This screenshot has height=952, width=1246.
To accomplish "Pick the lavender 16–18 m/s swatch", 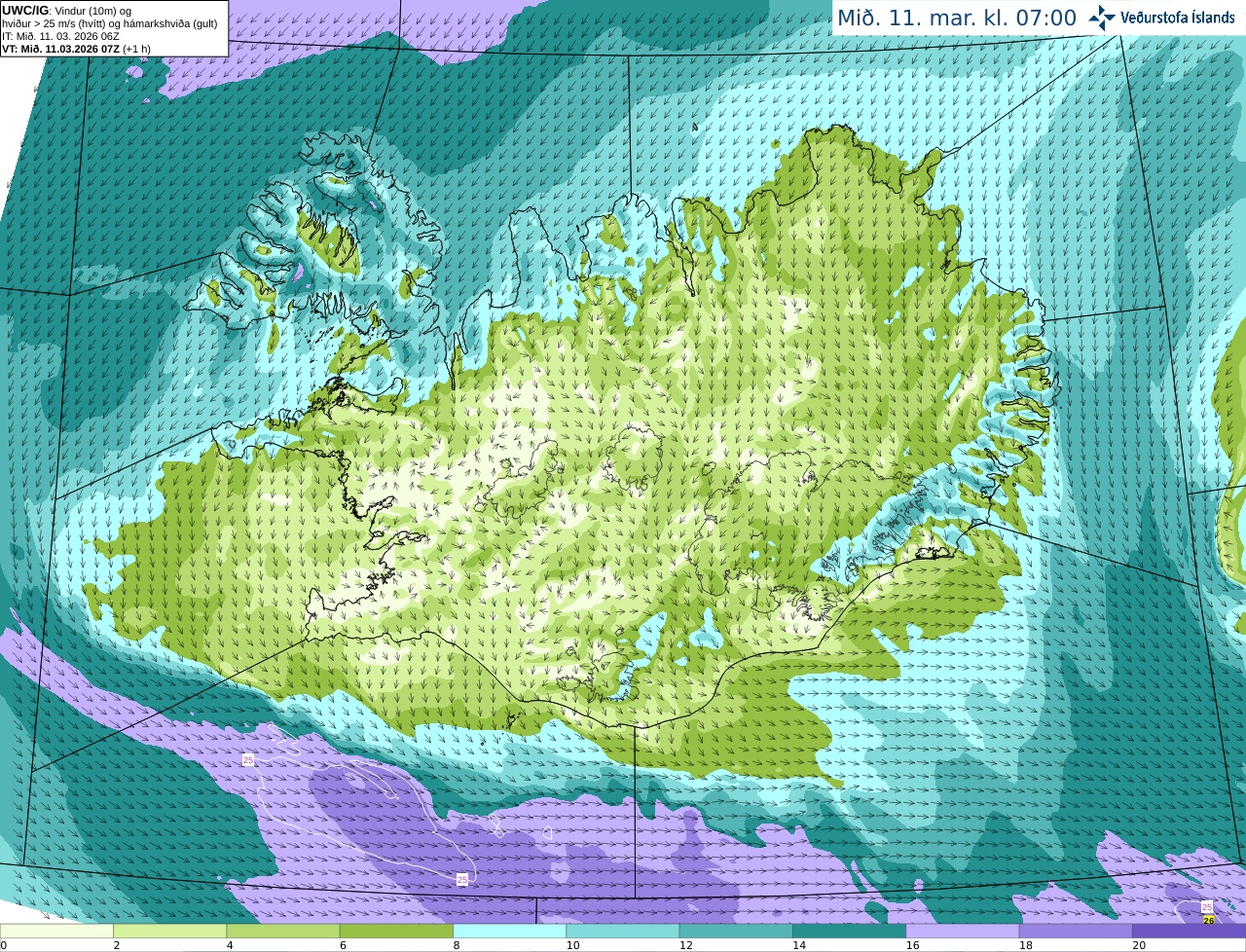I will 963,932.
